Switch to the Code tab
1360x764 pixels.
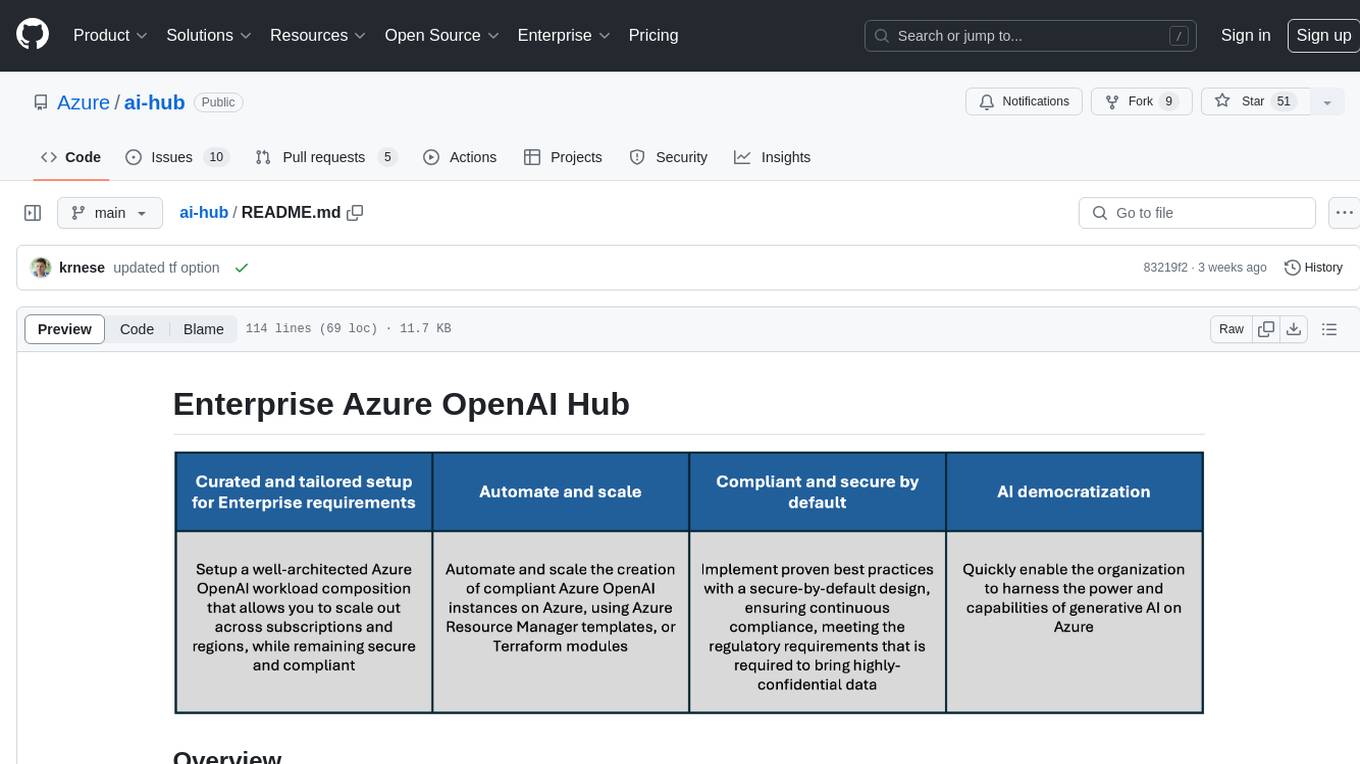click(70, 157)
